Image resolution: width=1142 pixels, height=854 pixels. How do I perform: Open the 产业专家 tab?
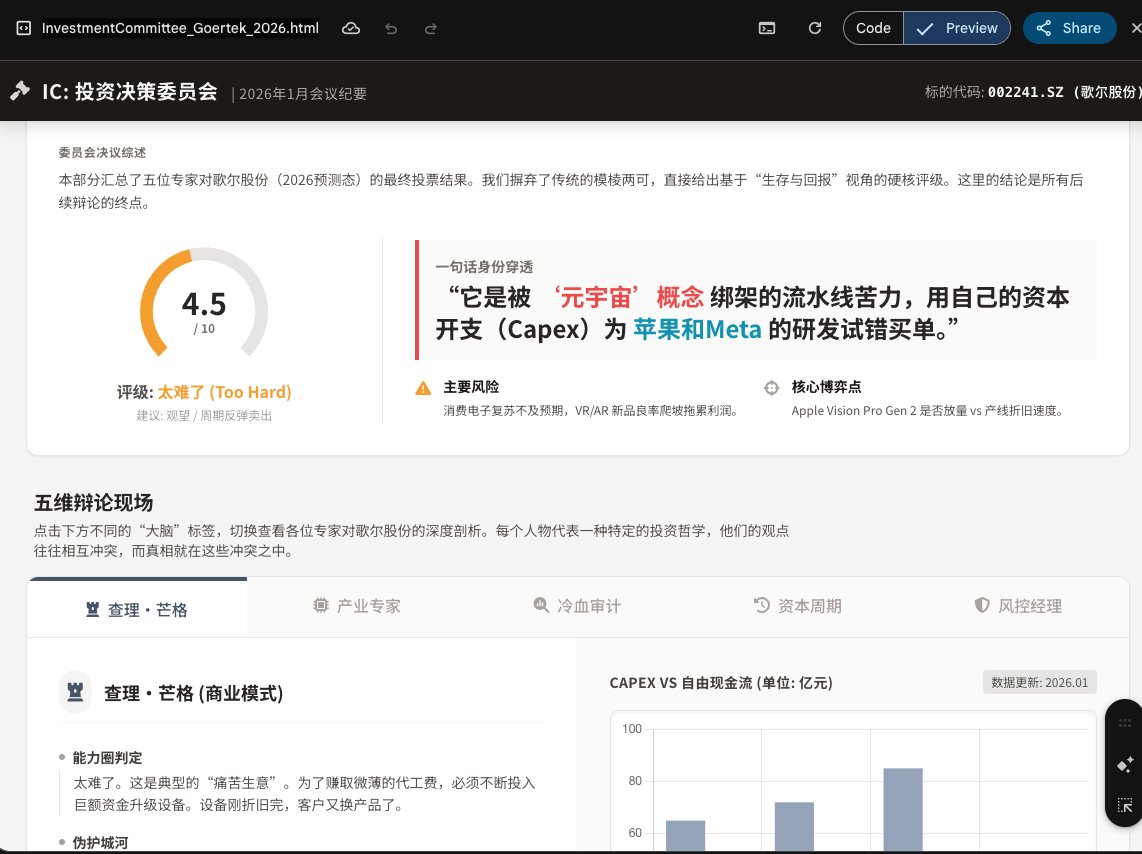[357, 606]
